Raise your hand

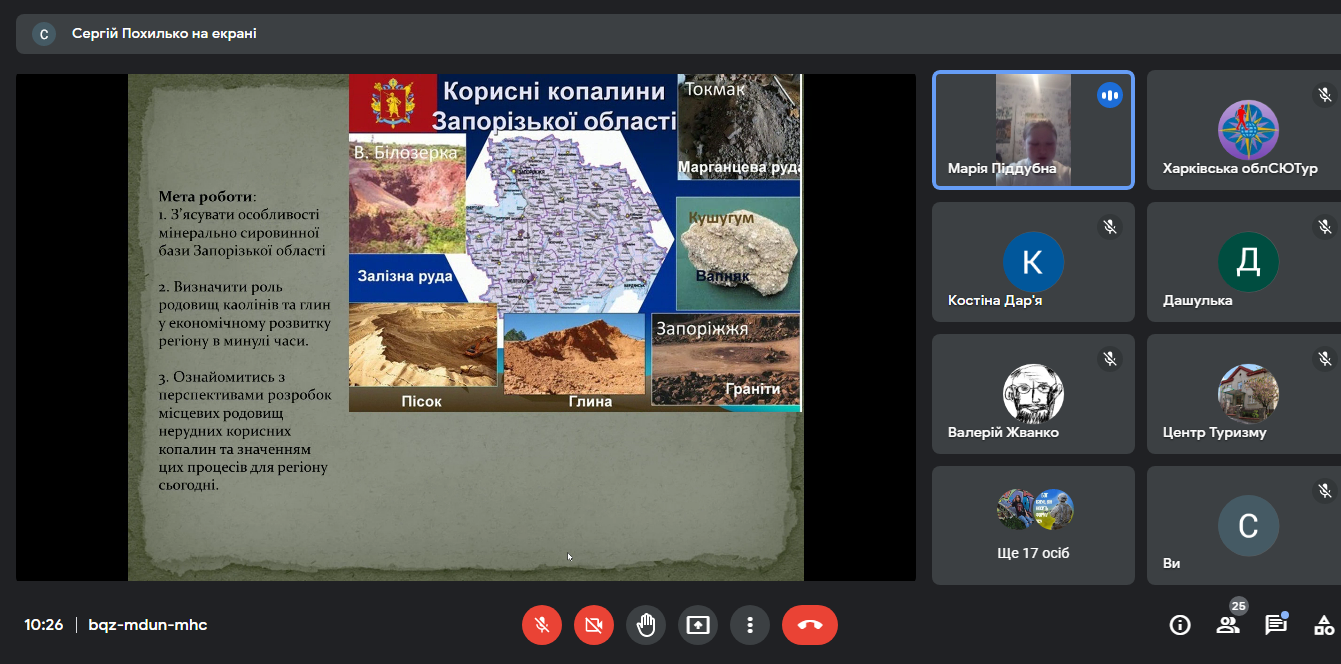(x=646, y=625)
